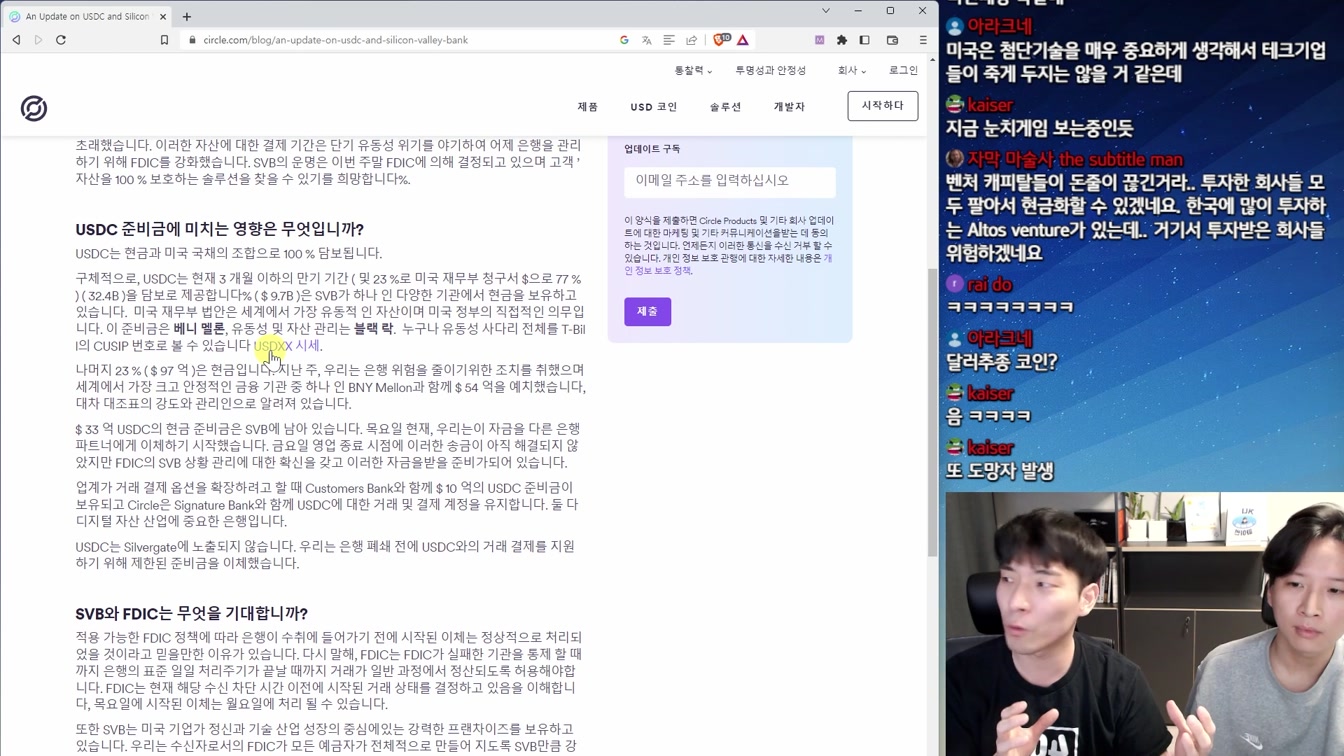The height and width of the screenshot is (756, 1344).
Task: Open the extensions puzzle icon
Action: pos(842,40)
